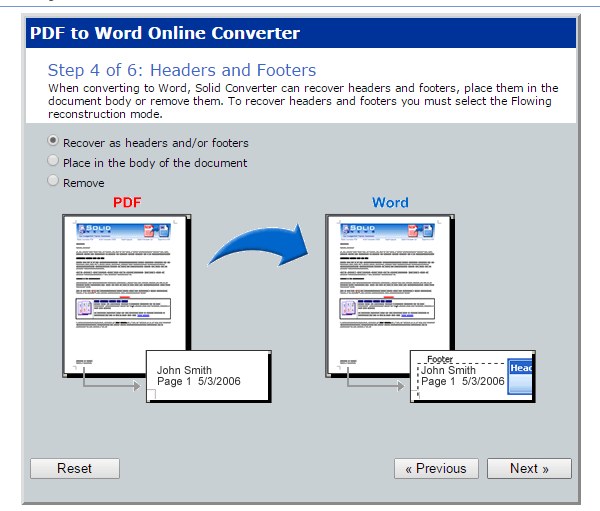Click the purple image box in PDF thumbnail
600x511 pixels.
[x=92, y=313]
